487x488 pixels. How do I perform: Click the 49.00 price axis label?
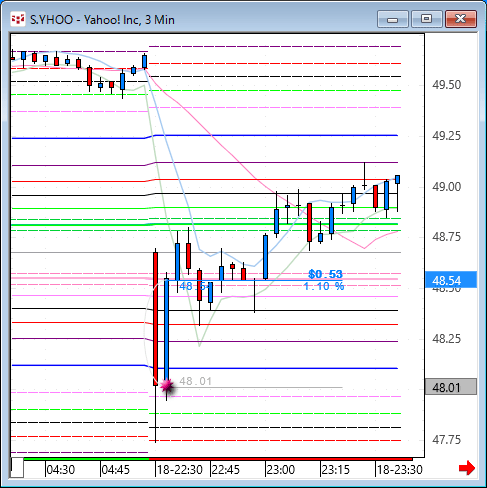[x=446, y=187]
